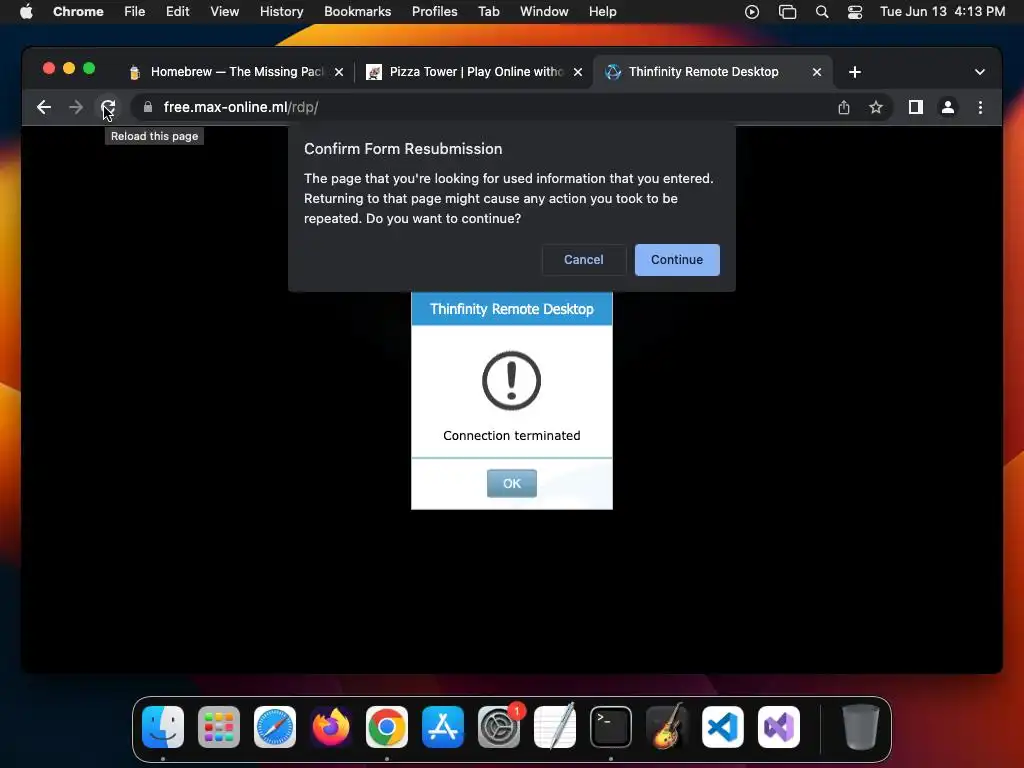1024x768 pixels.
Task: Click the Stage Manager windows icon
Action: [788, 12]
